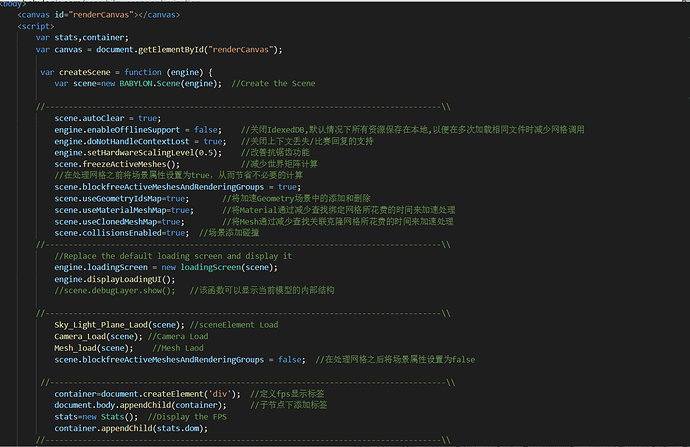Click 'container.appendChild(stats.dom);' statement
Screen dimensions: 690x447
pos(131,428)
